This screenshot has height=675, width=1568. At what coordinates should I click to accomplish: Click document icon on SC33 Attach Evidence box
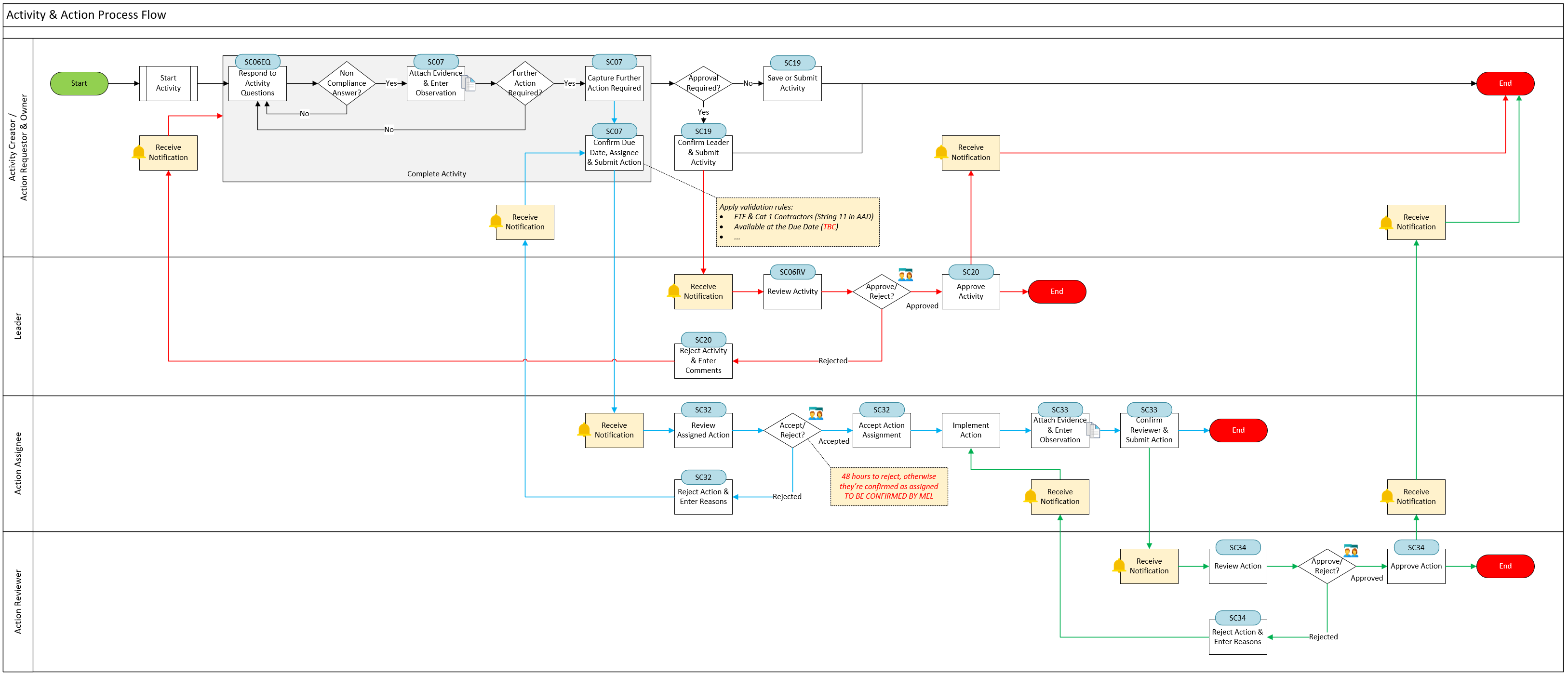tap(1093, 430)
